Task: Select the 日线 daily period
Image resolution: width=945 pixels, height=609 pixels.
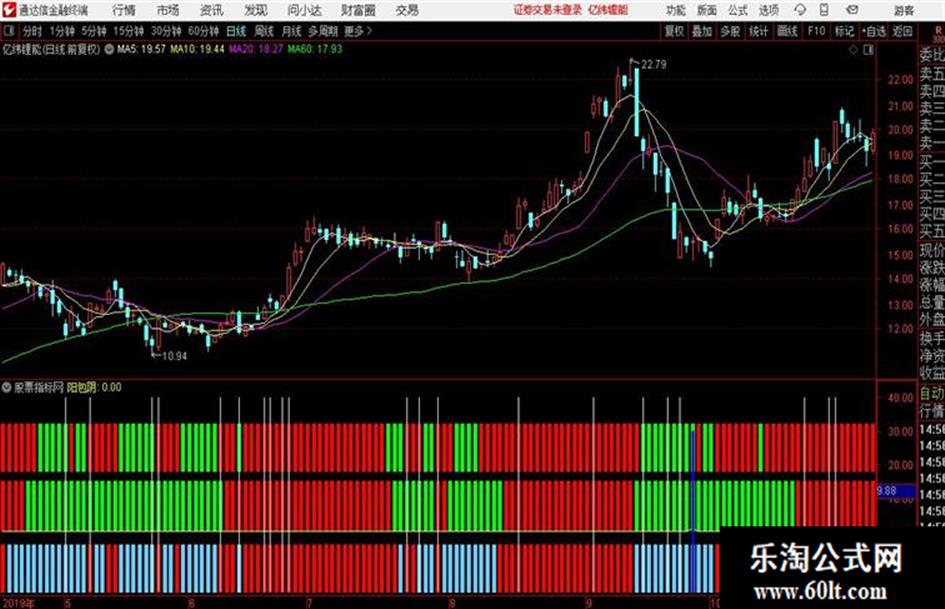Action: coord(236,31)
